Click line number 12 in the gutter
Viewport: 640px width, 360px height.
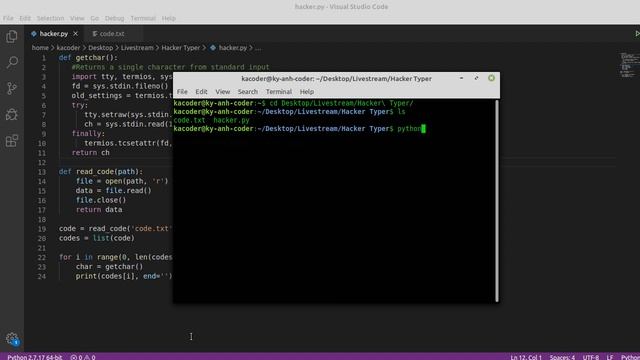coord(42,162)
